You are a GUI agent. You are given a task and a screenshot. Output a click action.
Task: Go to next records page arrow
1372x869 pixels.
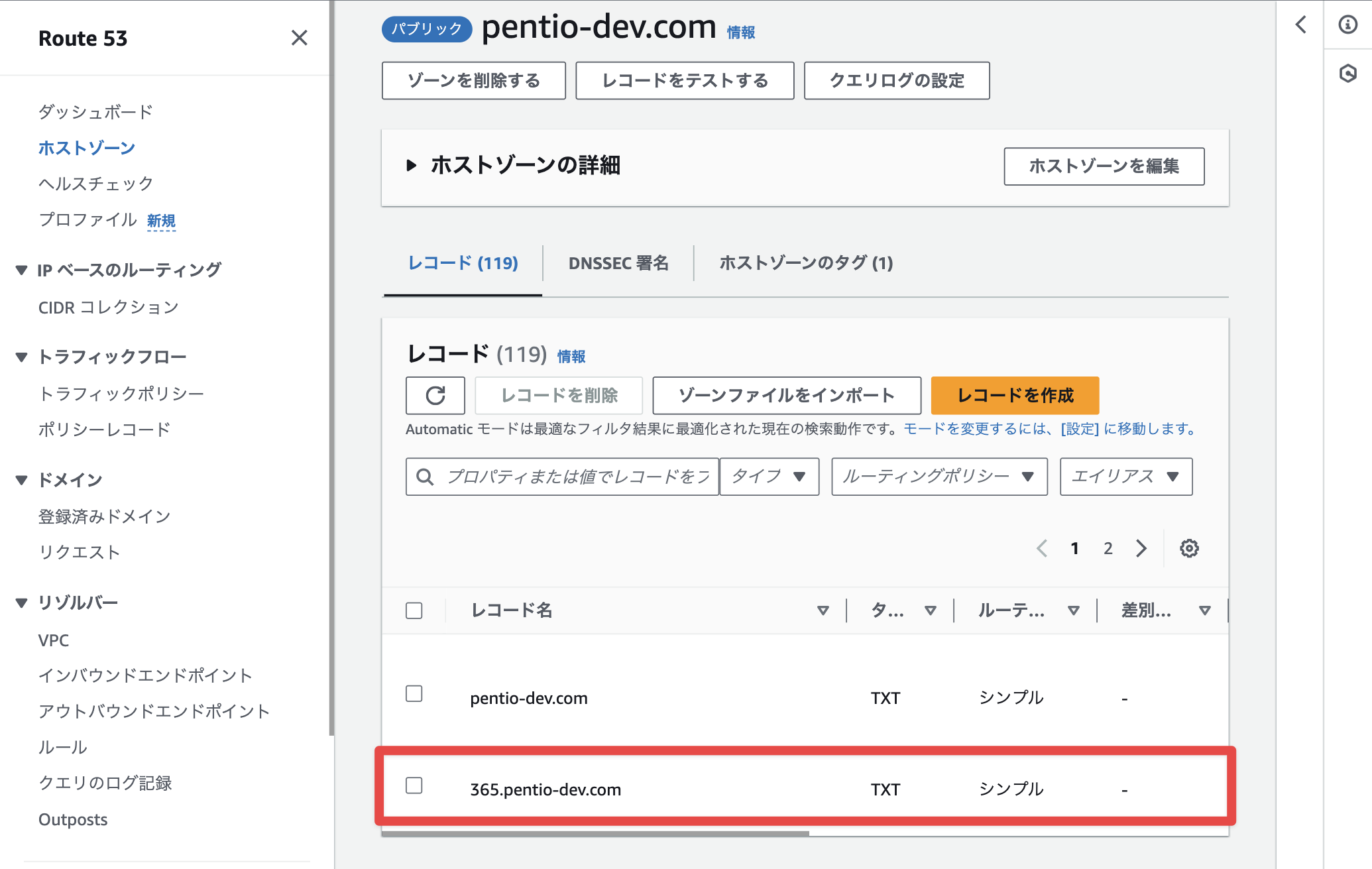pyautogui.click(x=1141, y=548)
